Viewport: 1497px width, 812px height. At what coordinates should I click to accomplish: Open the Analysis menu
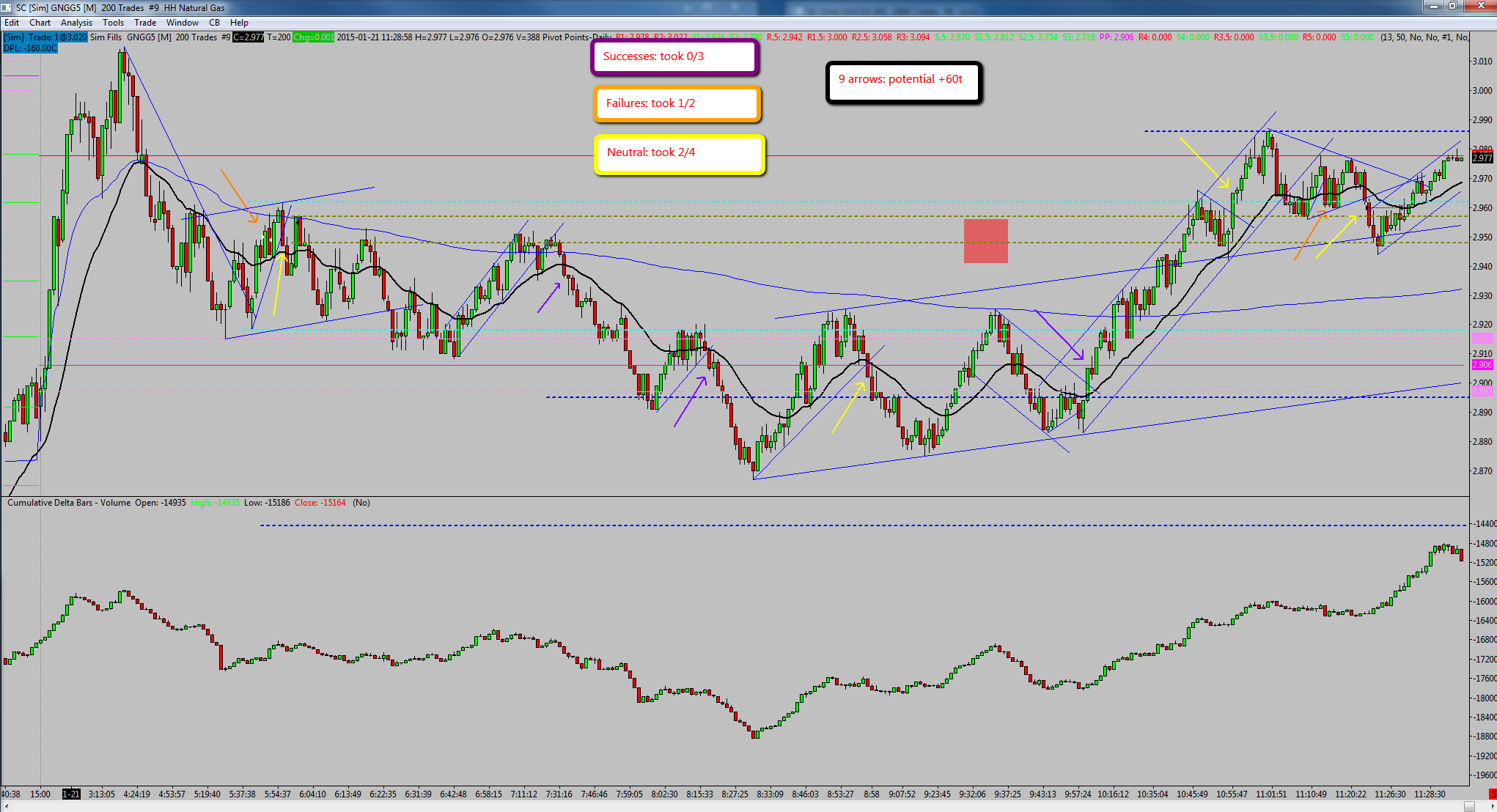pos(77,23)
